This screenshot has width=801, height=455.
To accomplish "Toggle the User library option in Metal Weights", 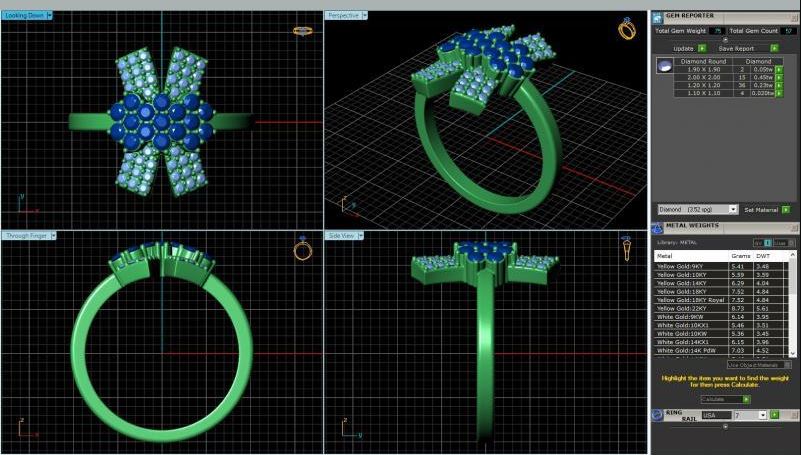I will click(x=789, y=242).
